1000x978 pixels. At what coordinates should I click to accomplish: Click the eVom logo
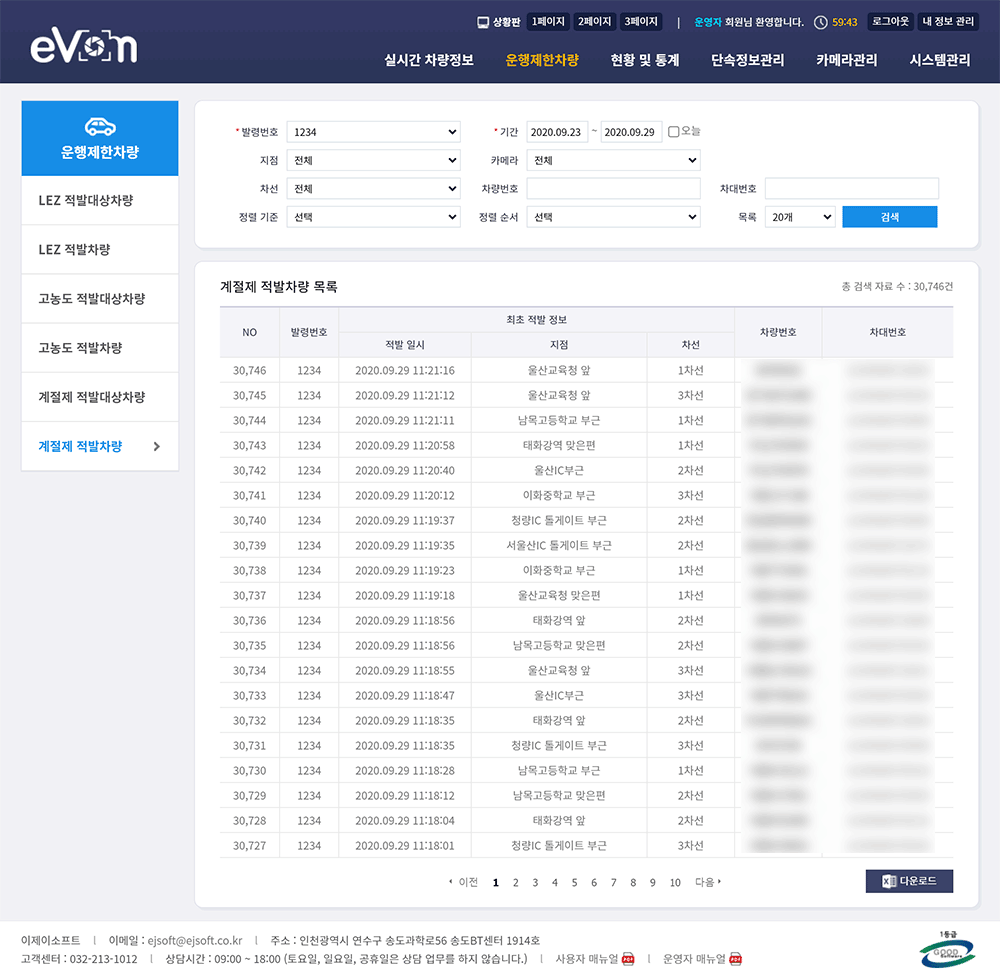[83, 47]
